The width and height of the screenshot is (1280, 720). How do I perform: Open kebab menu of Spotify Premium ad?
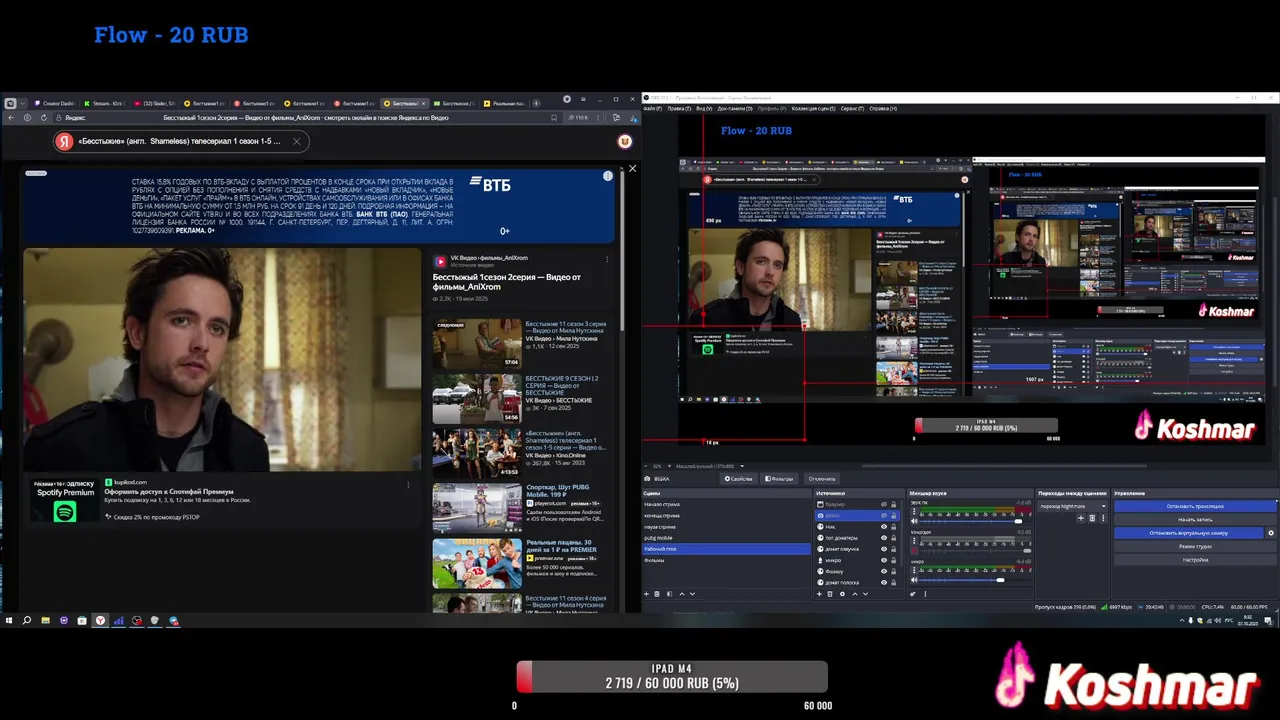click(x=408, y=485)
